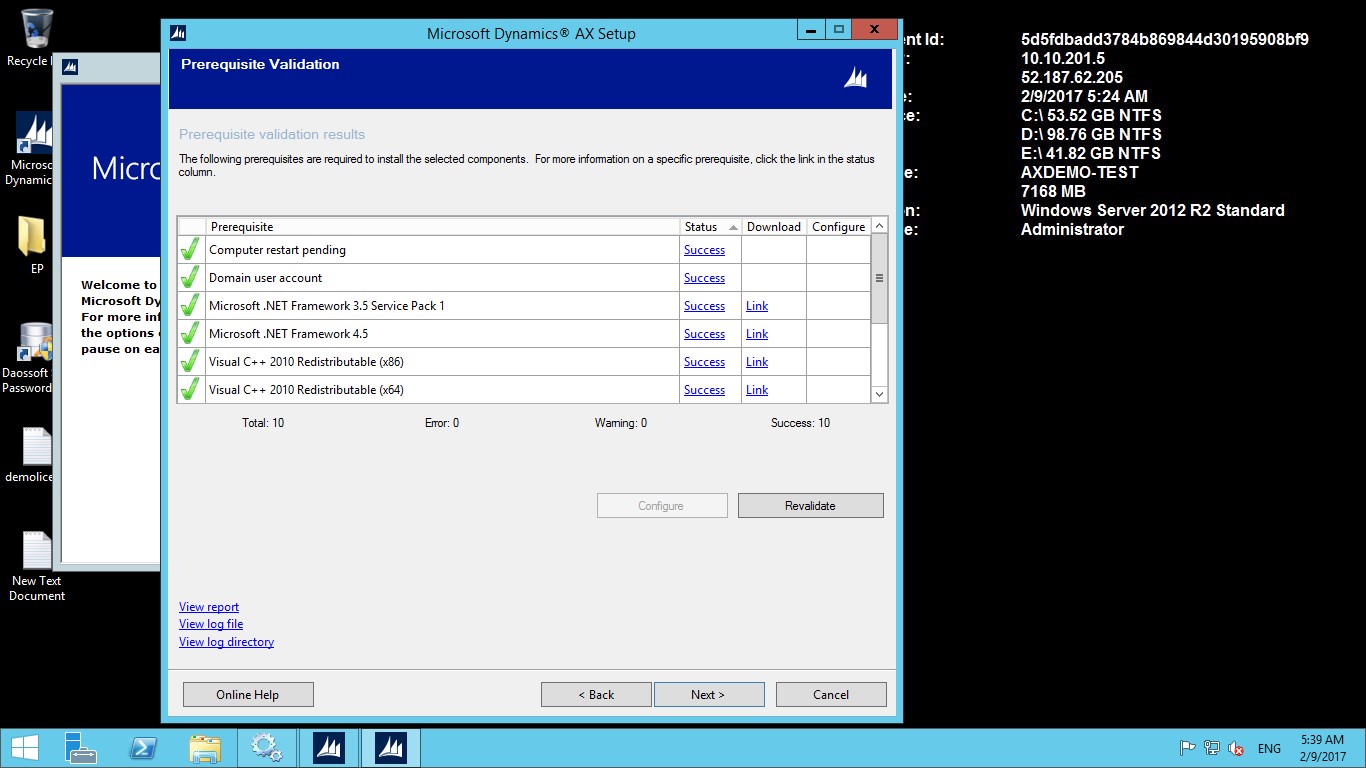Open the View log directory link
Viewport: 1366px width, 768px height.
[x=226, y=642]
